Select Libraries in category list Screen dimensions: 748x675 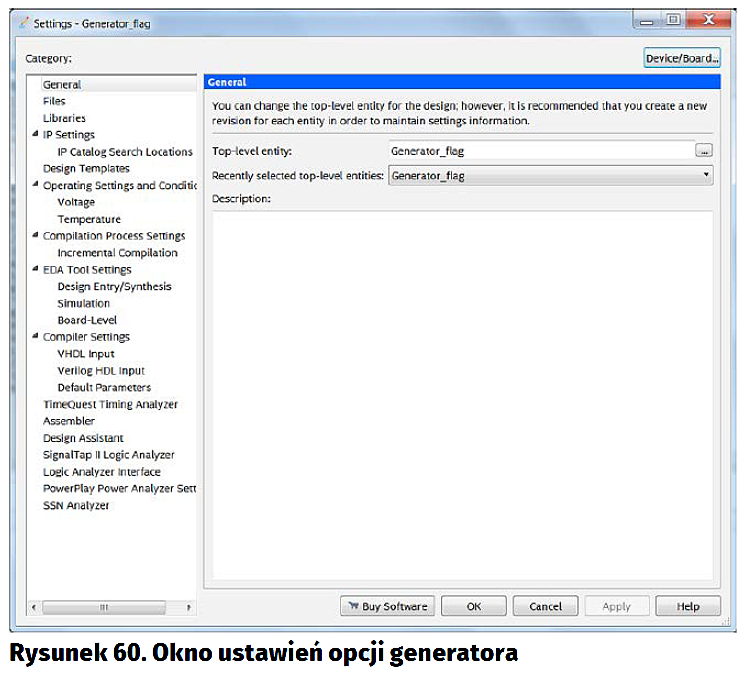pos(64,118)
